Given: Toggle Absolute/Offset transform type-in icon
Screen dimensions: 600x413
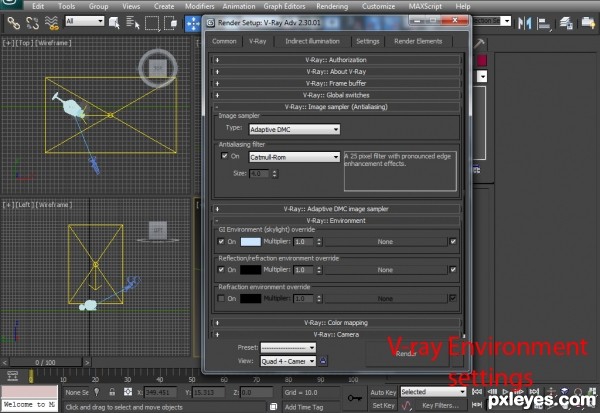Looking at the screenshot, I should coord(128,392).
